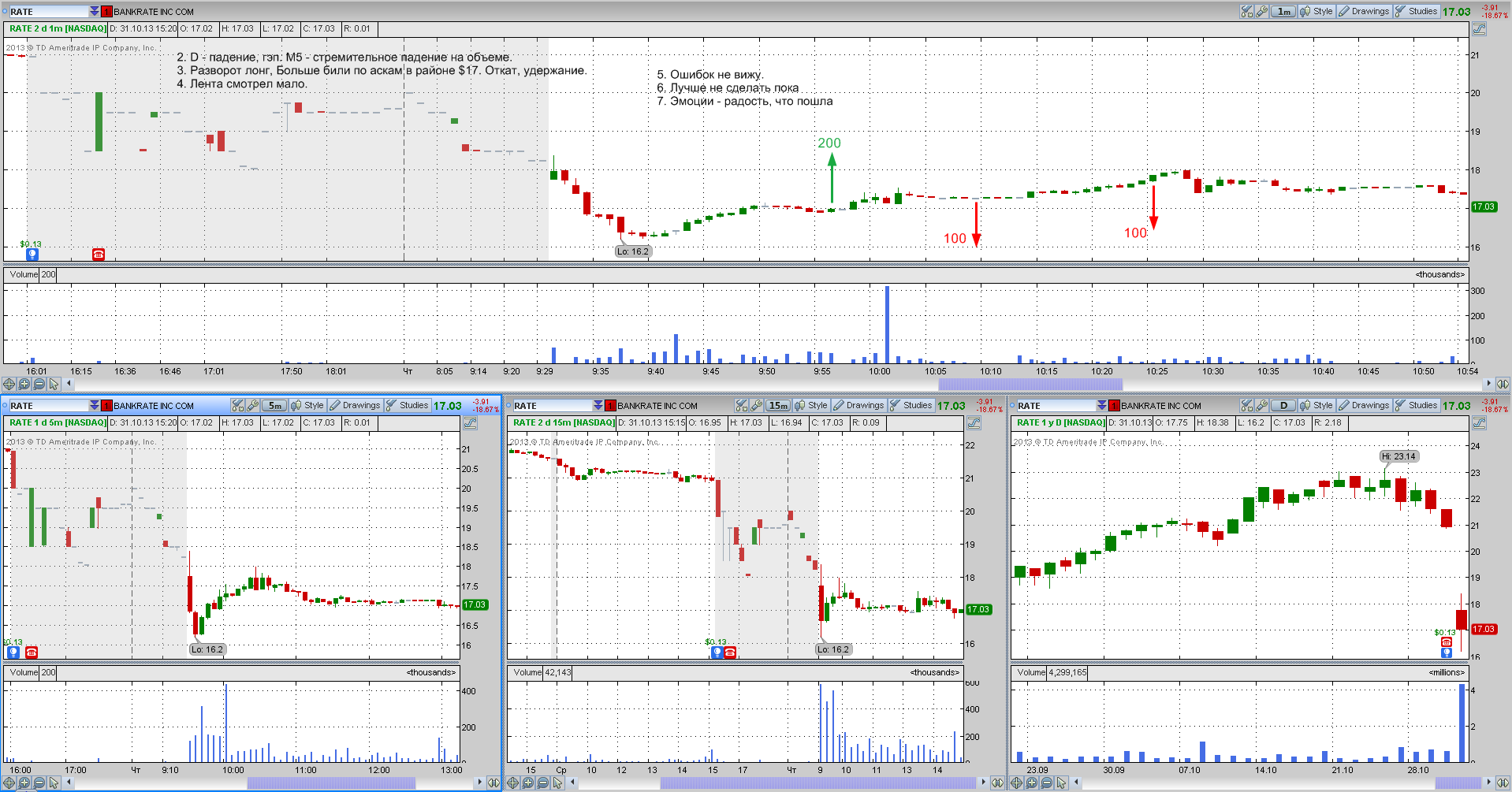Expand the symbol dropdown of the 15m chart
Image resolution: width=1512 pixels, height=792 pixels.
(598, 405)
